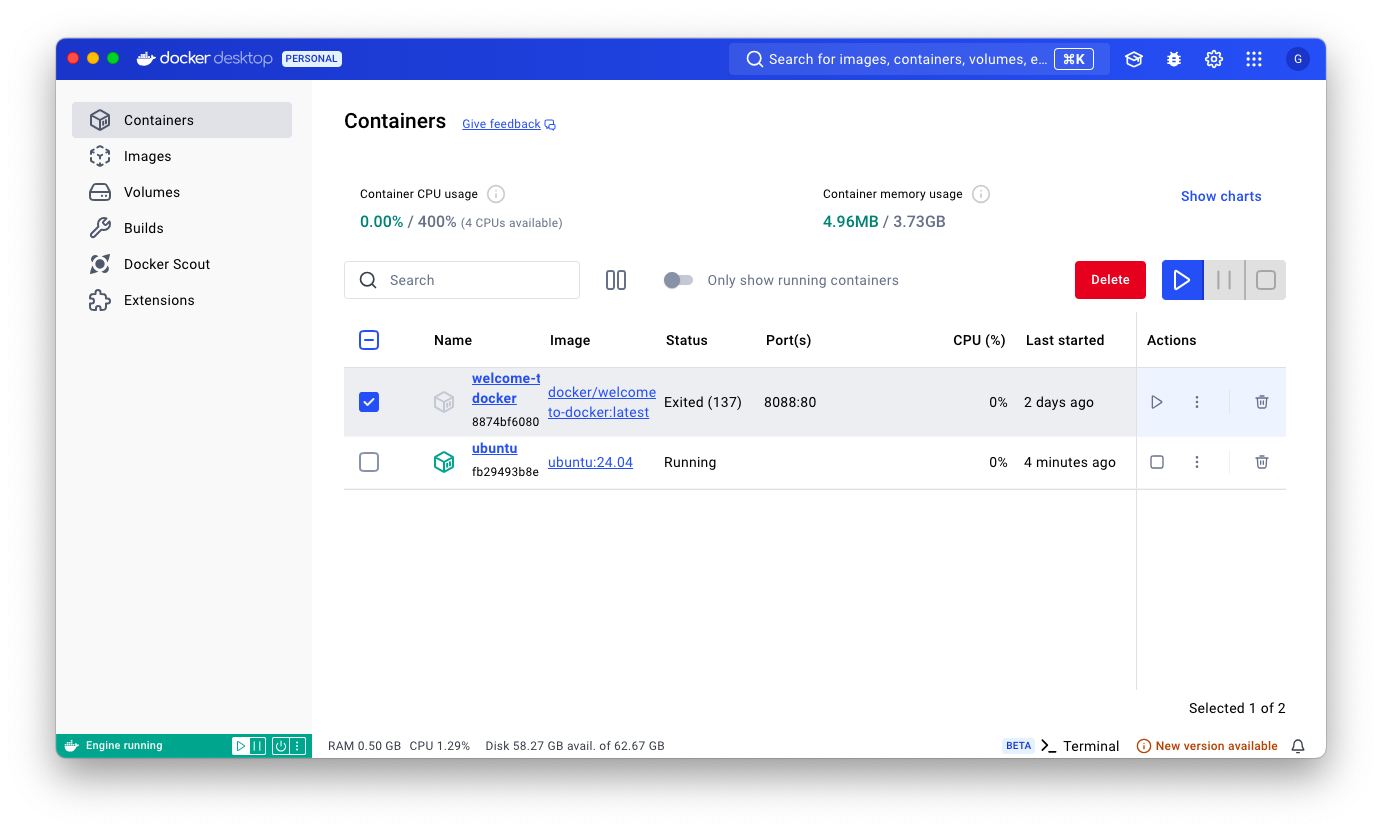Viewport: 1382px width, 832px height.
Task: Click the Learning Center graduation cap icon
Action: tap(1134, 59)
